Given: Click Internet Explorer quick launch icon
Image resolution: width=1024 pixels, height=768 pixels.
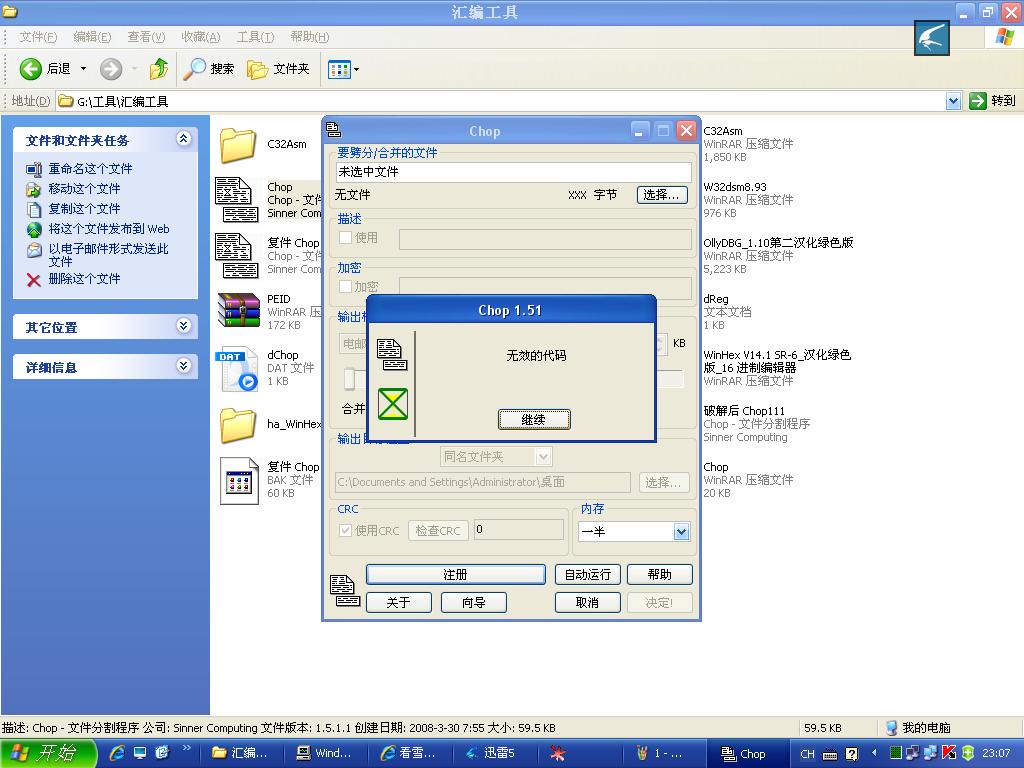Looking at the screenshot, I should point(118,753).
